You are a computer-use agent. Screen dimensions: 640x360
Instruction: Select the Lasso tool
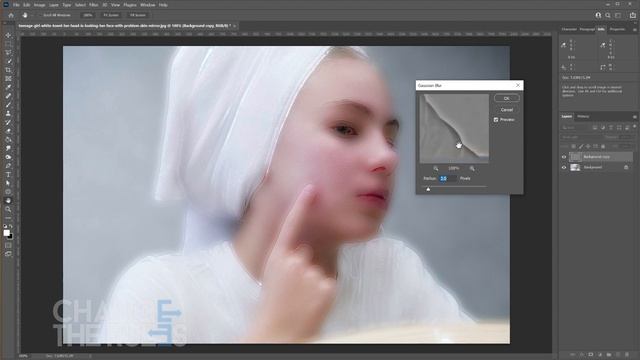[x=8, y=53]
